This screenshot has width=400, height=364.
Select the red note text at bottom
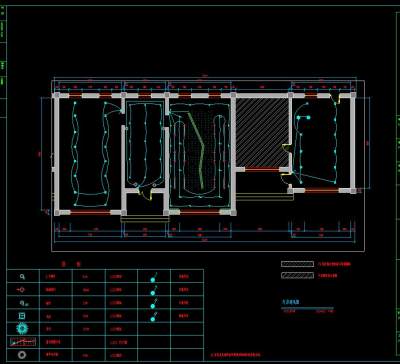pyautogui.click(x=236, y=355)
